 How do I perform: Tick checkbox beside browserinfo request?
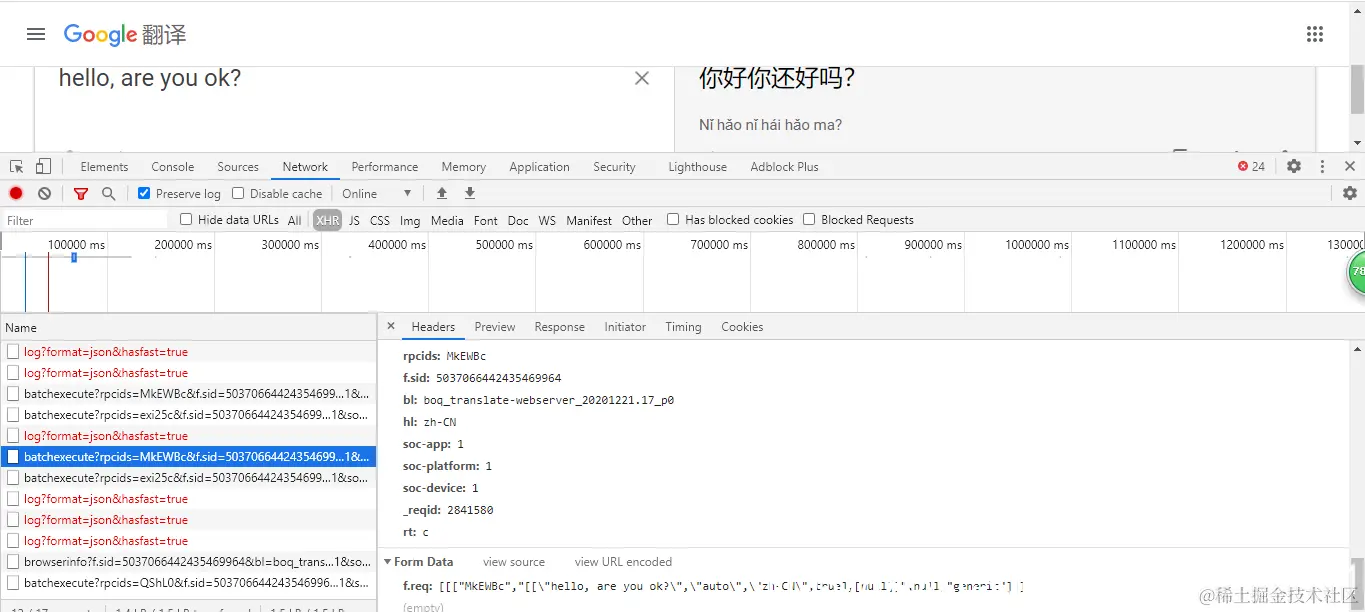tap(13, 562)
